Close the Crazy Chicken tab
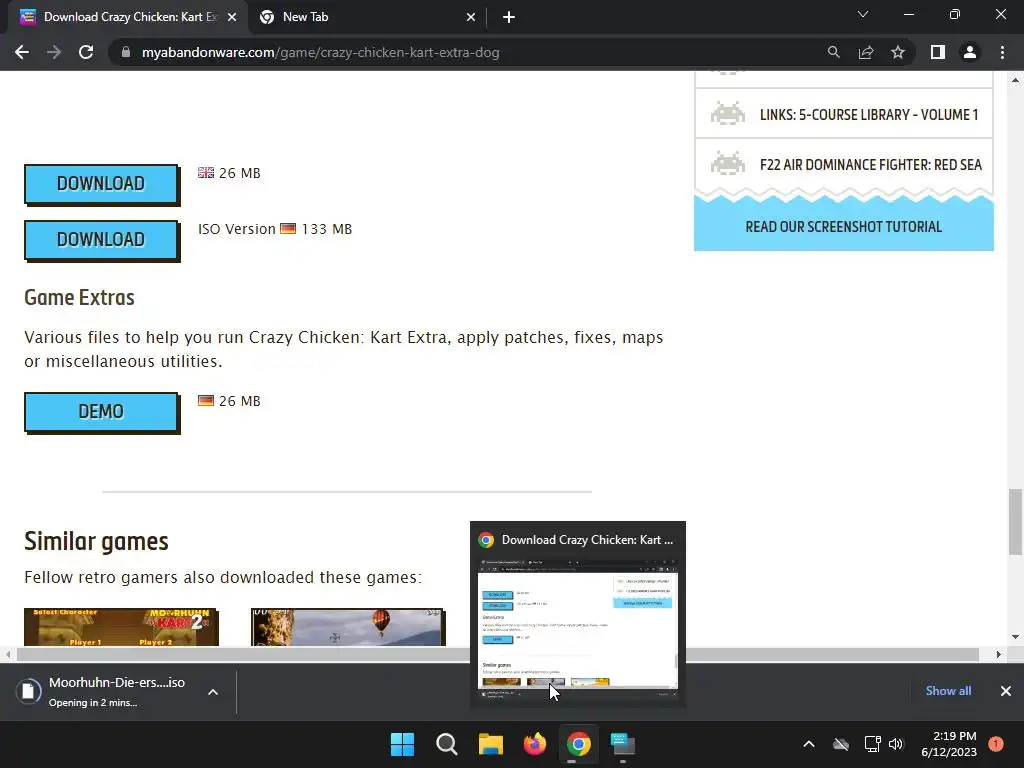The image size is (1024, 768). (x=232, y=18)
